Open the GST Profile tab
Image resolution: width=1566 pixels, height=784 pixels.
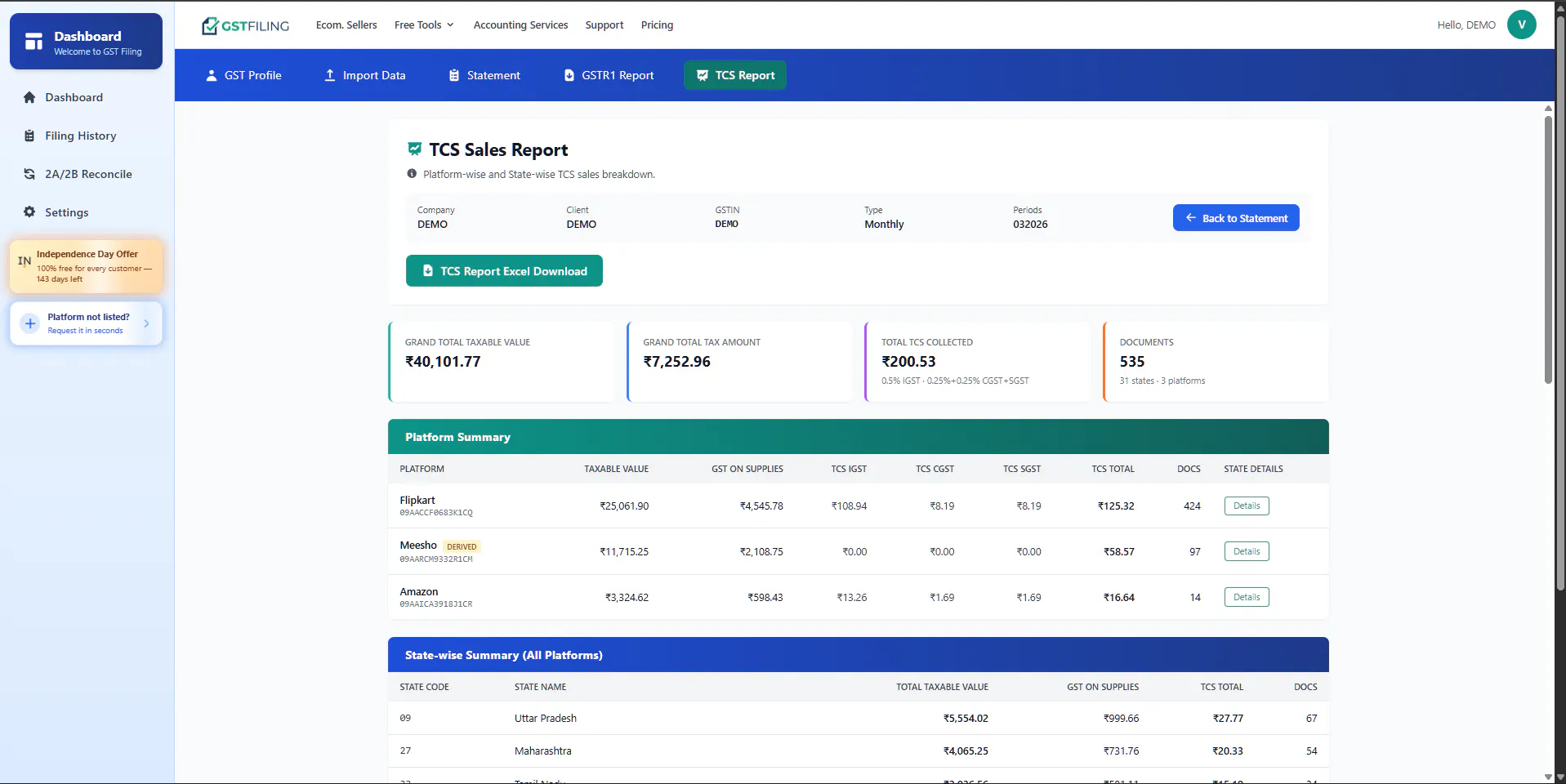pyautogui.click(x=243, y=75)
